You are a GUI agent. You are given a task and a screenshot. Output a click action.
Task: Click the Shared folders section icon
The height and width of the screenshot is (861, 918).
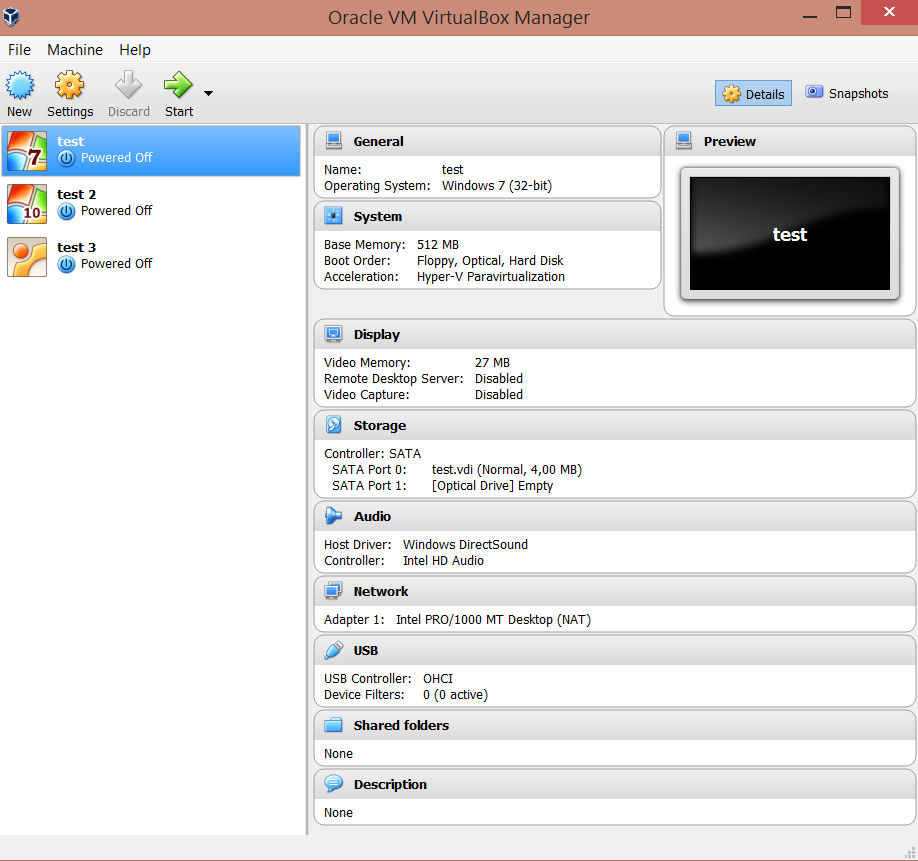pos(334,726)
